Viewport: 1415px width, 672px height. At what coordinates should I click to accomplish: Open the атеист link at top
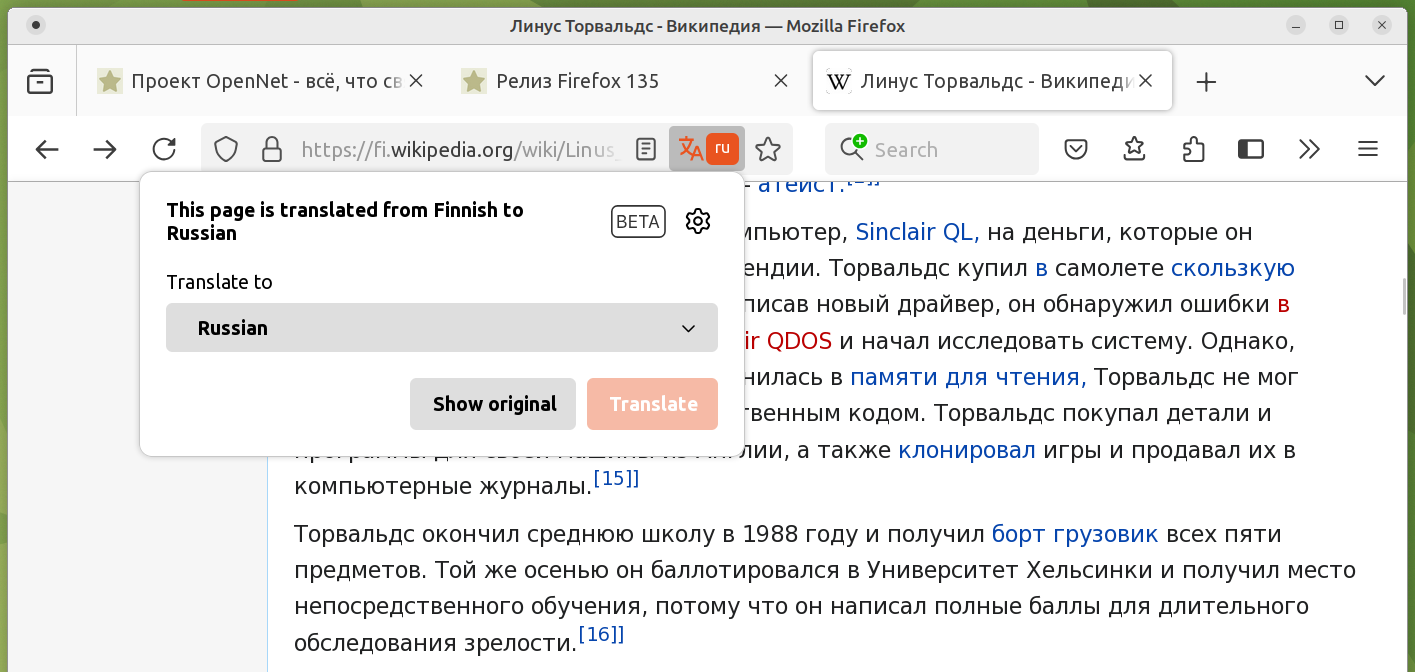(x=801, y=184)
